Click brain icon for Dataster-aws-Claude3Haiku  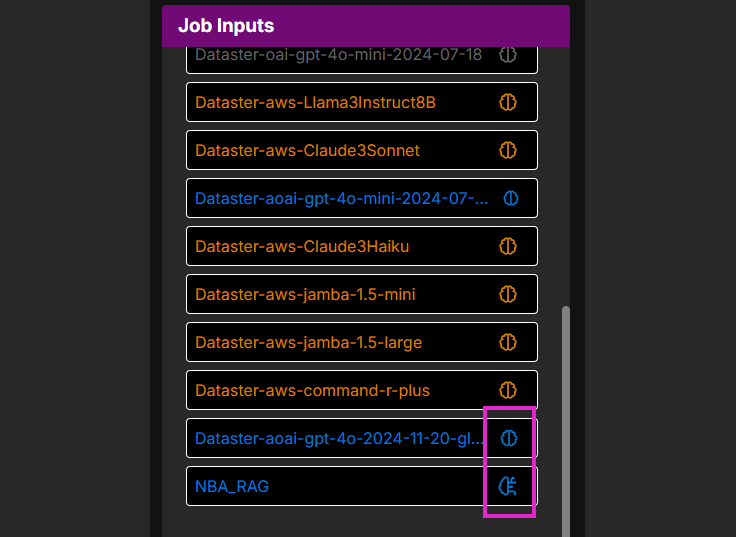pyautogui.click(x=508, y=246)
